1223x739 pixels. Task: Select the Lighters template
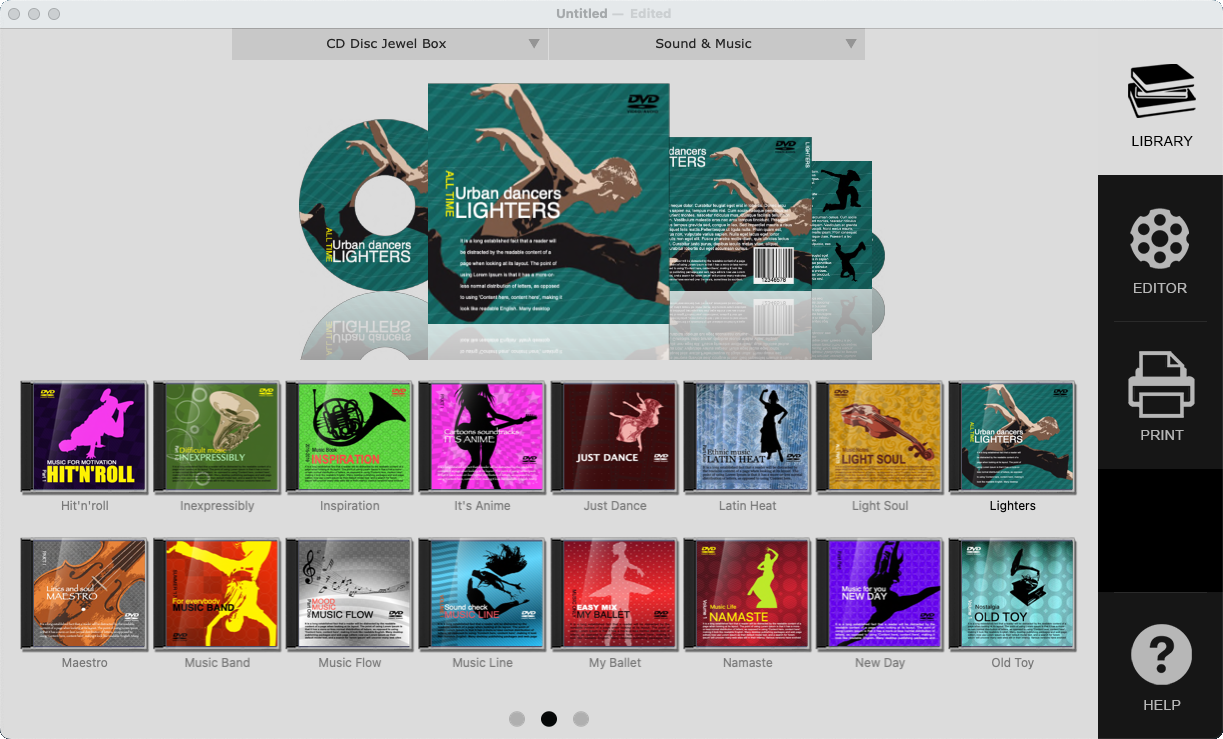pyautogui.click(x=1013, y=436)
